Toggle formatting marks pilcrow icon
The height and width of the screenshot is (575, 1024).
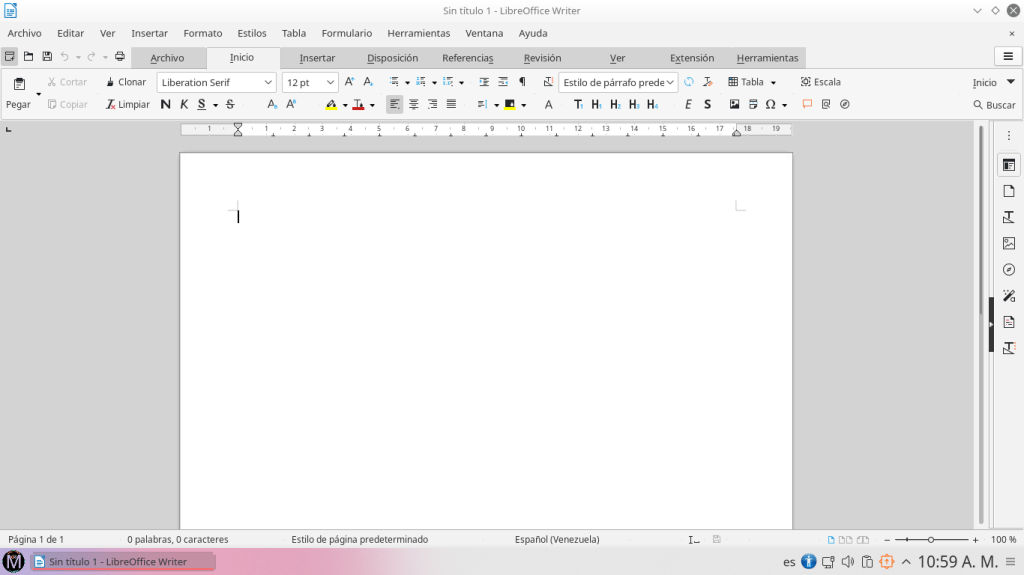coord(522,82)
